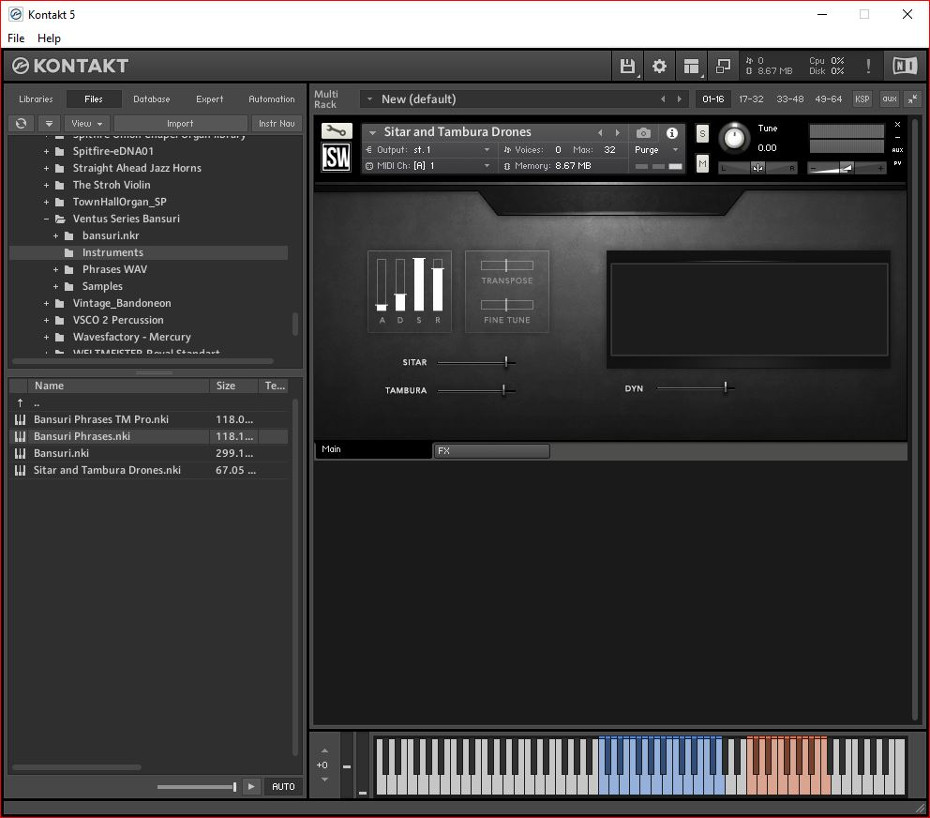Image resolution: width=930 pixels, height=818 pixels.
Task: Toggle AUTO preview playback
Action: pyautogui.click(x=283, y=786)
